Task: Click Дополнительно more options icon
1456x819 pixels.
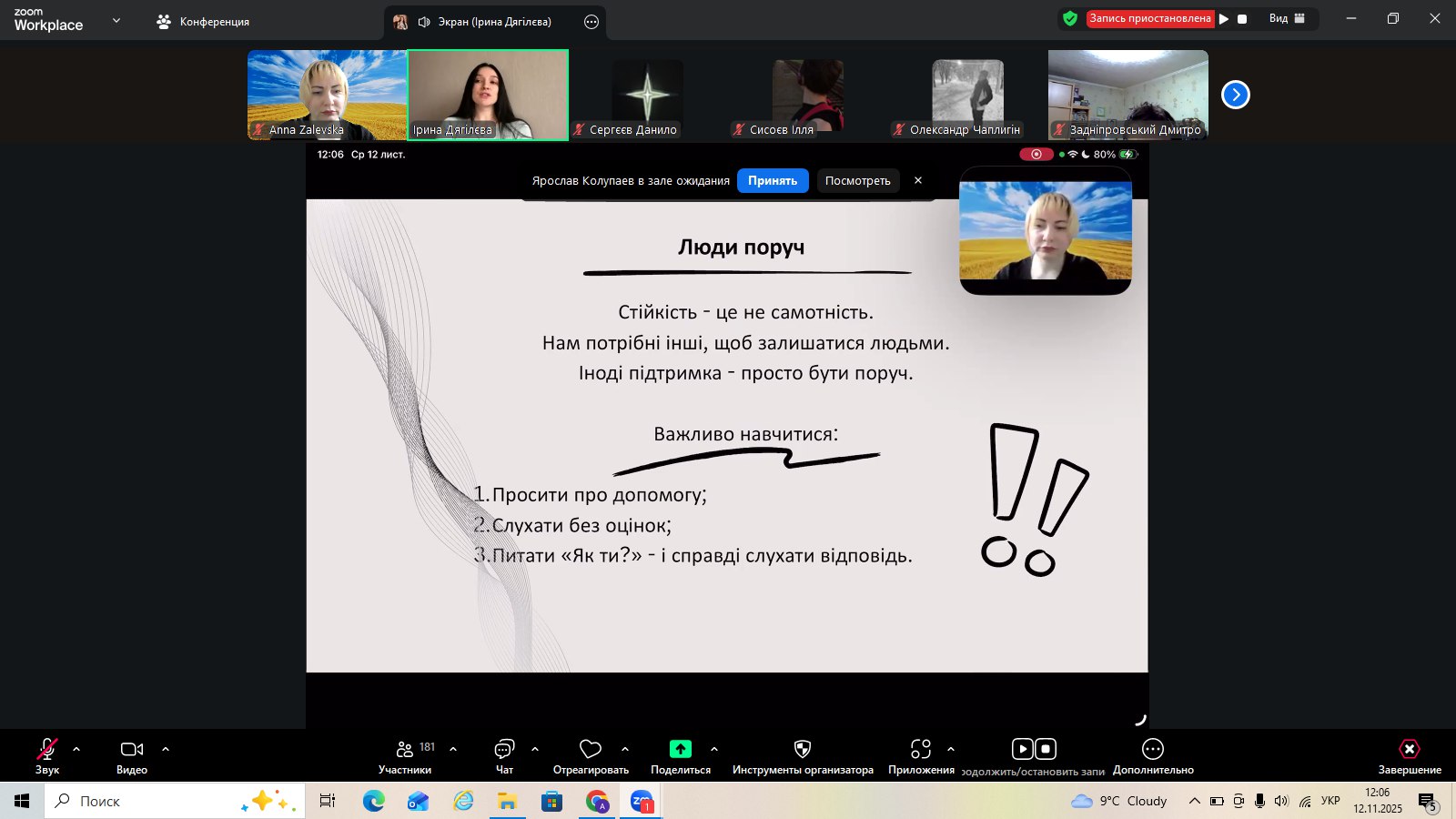Action: 1153,750
